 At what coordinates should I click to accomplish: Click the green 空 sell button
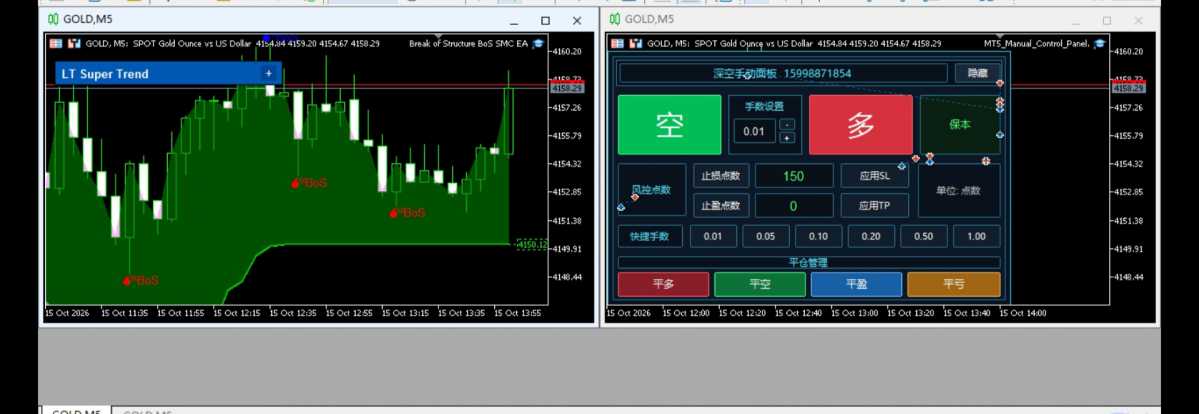[669, 125]
